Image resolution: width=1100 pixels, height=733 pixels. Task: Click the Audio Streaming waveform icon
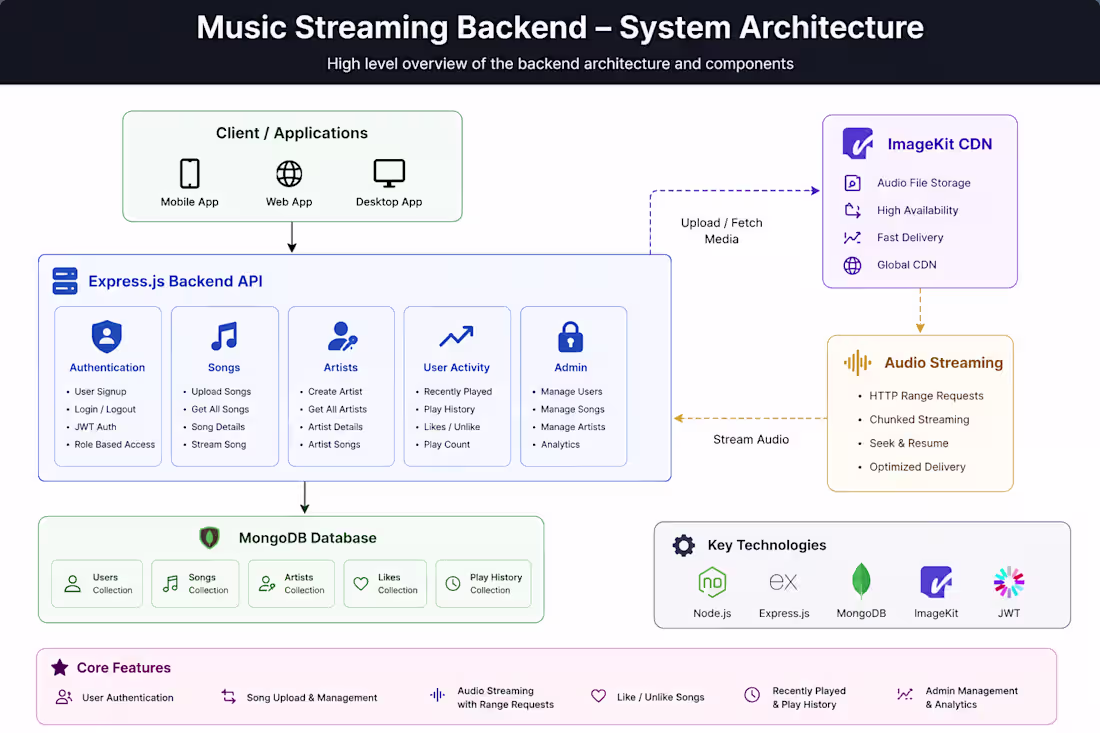pos(857,363)
